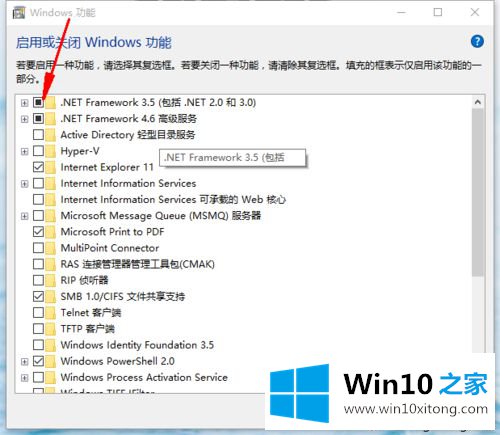Uncheck the Internet Explorer 11 checkbox
Screen dimensions: 500x435
(x=38, y=167)
